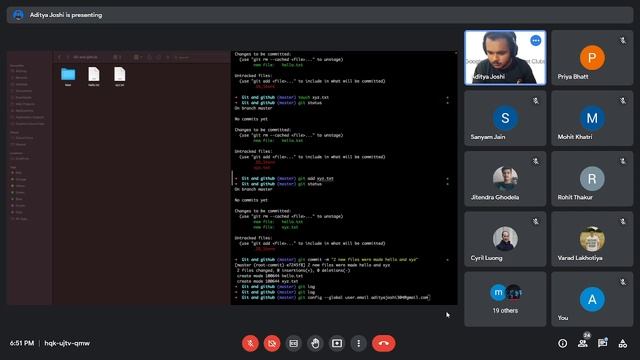Screen dimensions: 640x360
Task: Click Varad Lakhotiya's muted microphone indicator
Action: tap(622, 222)
